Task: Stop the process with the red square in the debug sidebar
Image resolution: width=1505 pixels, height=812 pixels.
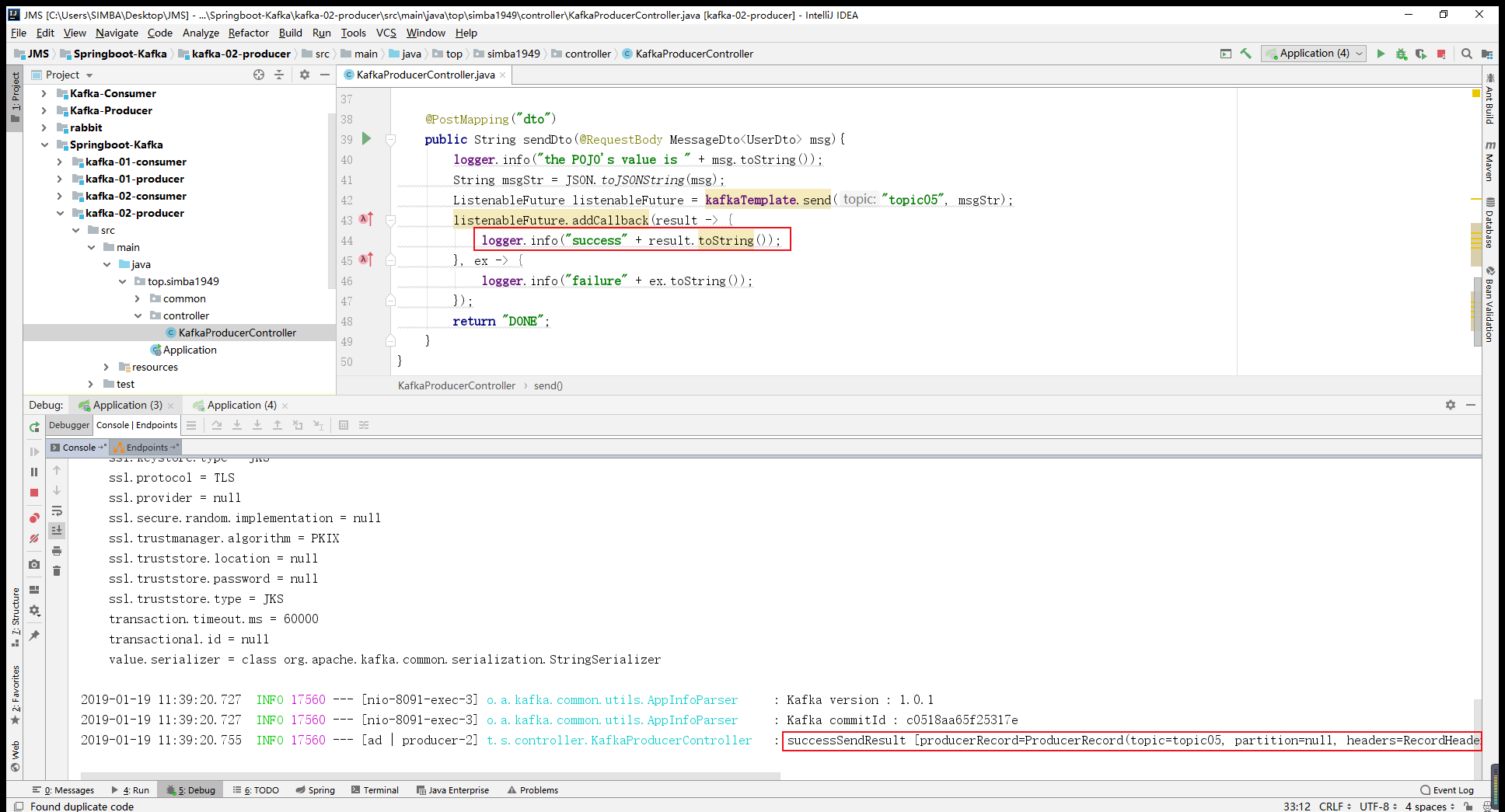Action: 34,493
